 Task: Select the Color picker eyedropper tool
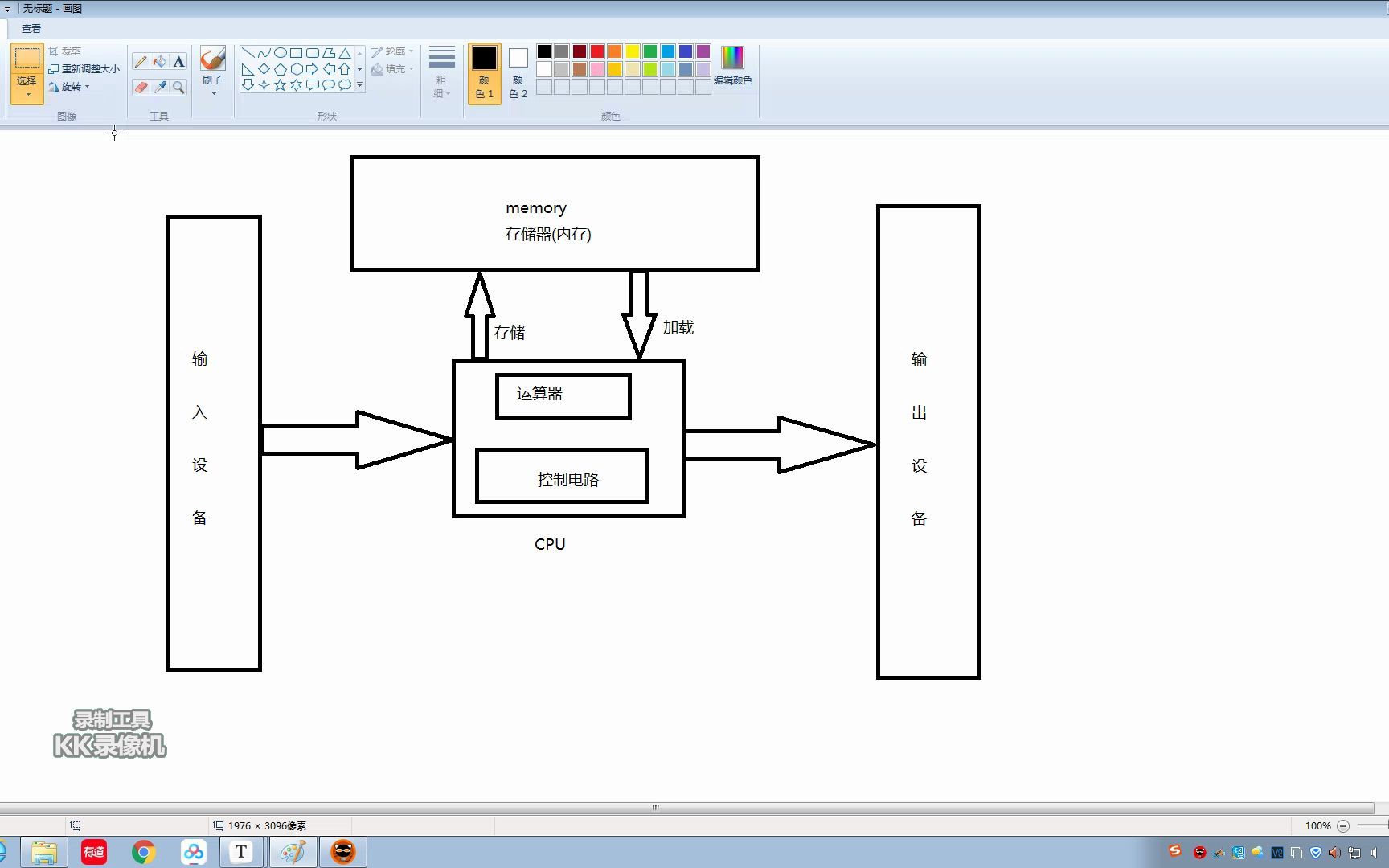[x=160, y=87]
